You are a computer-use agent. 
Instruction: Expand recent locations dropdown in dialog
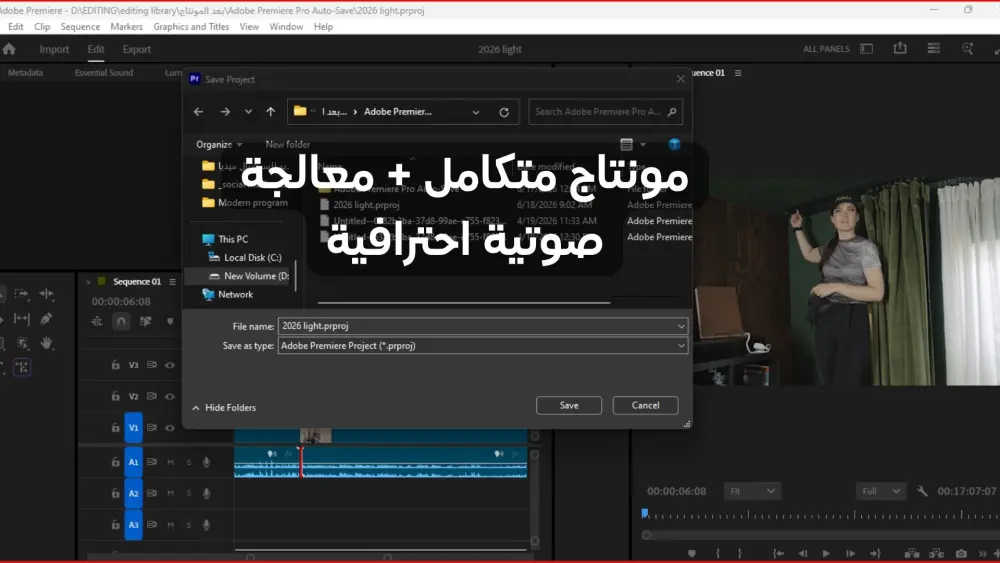[248, 112]
